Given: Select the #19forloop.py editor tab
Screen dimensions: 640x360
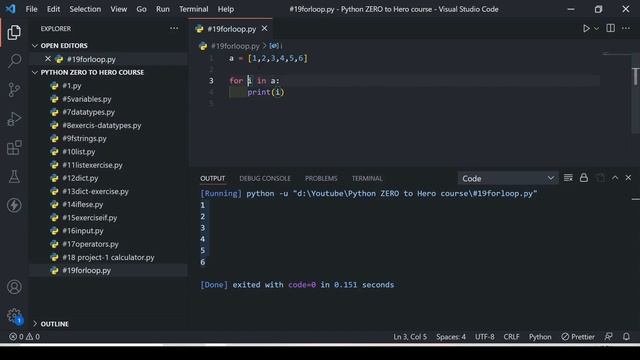Looking at the screenshot, I should 231,29.
